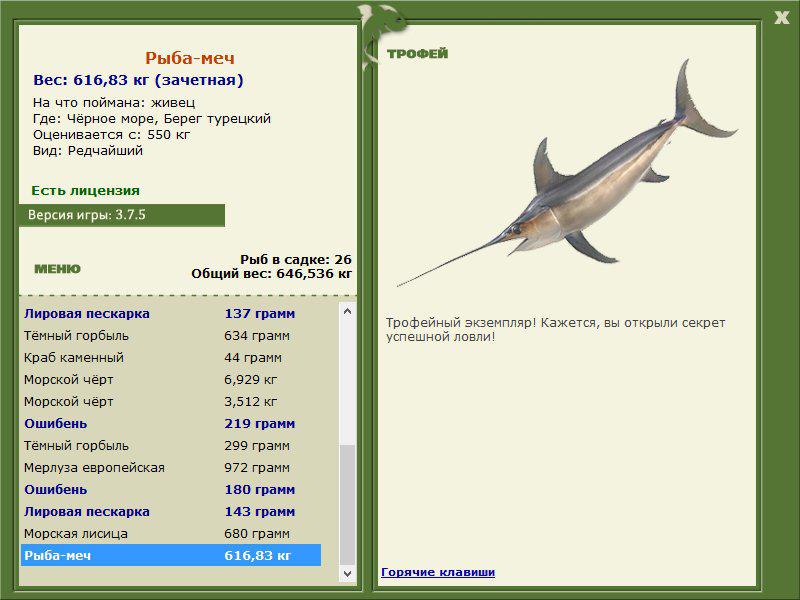Click the fish list scrollbar thumb

pyautogui.click(x=347, y=505)
